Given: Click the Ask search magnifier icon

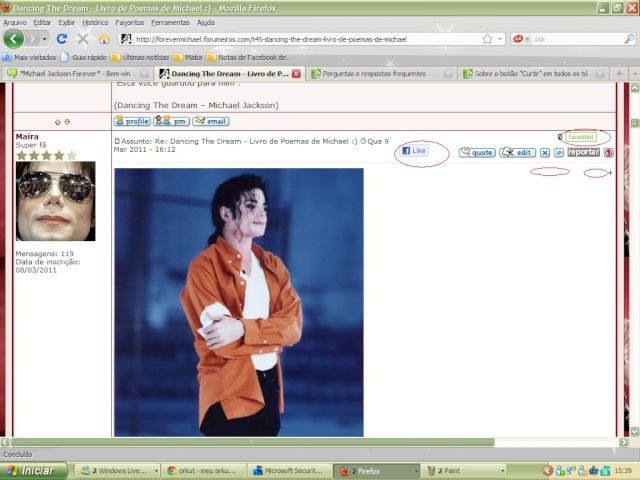Looking at the screenshot, I should [x=629, y=39].
